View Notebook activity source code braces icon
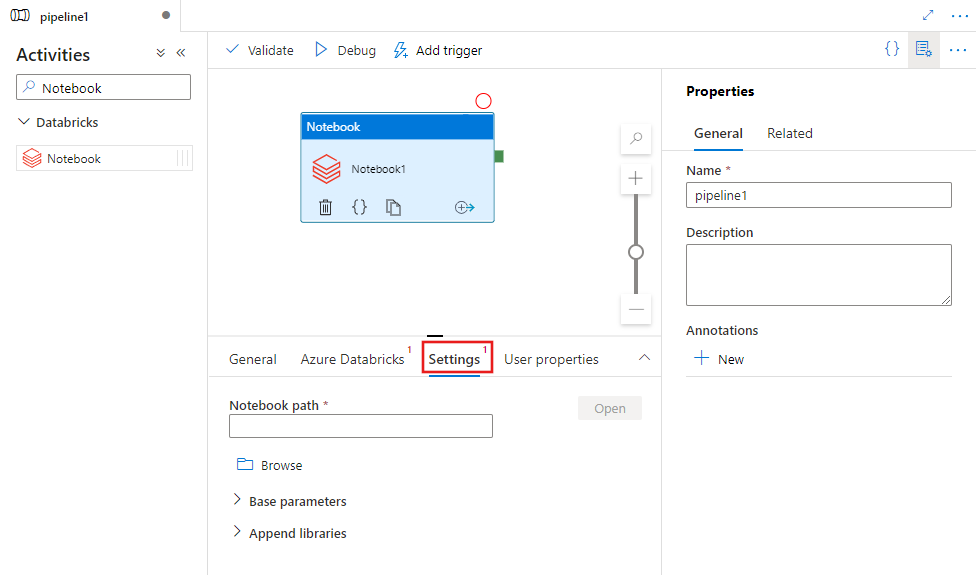The width and height of the screenshot is (976, 575). coord(359,207)
